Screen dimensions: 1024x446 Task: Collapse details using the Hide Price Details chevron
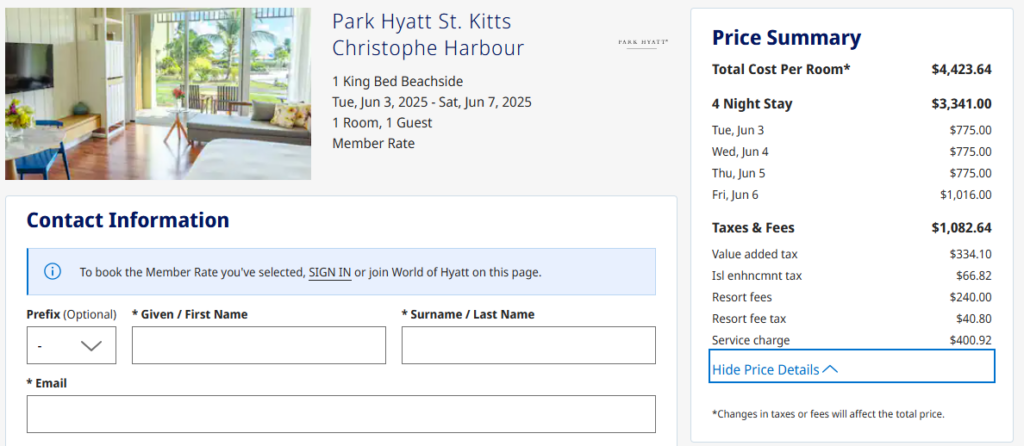click(830, 369)
